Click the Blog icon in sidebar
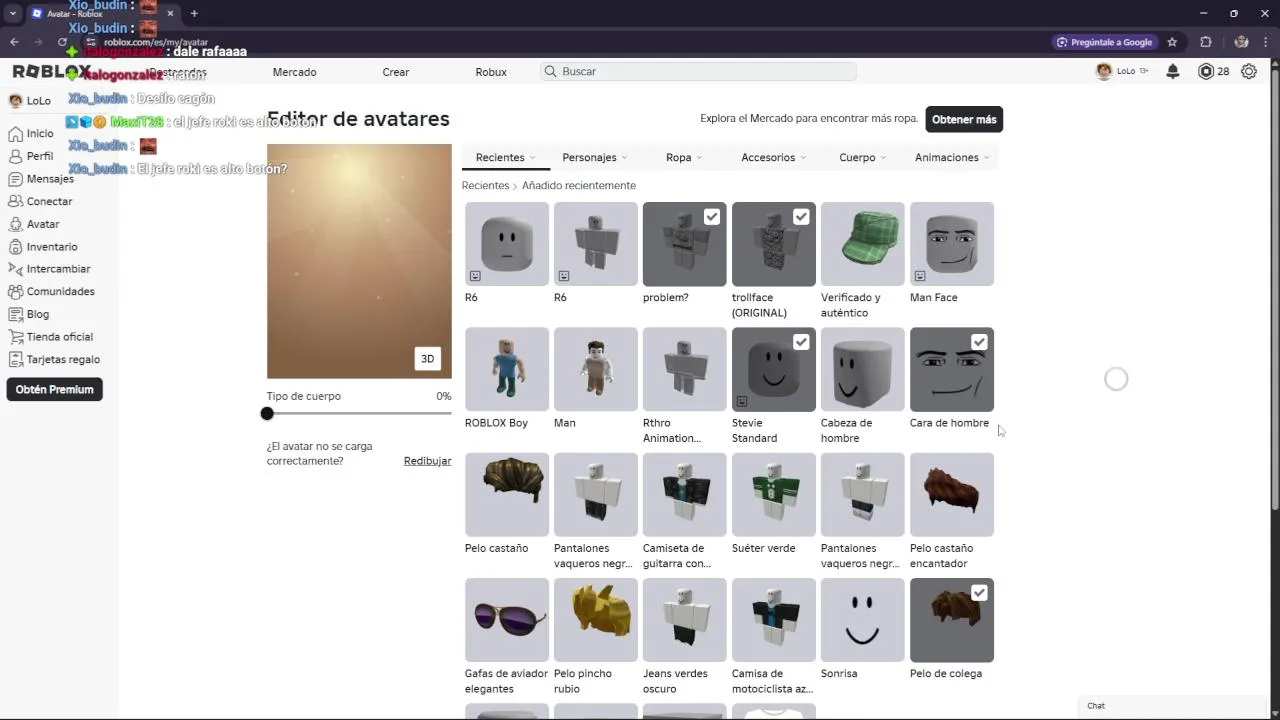Screen dimensions: 1280x720 pos(16,314)
